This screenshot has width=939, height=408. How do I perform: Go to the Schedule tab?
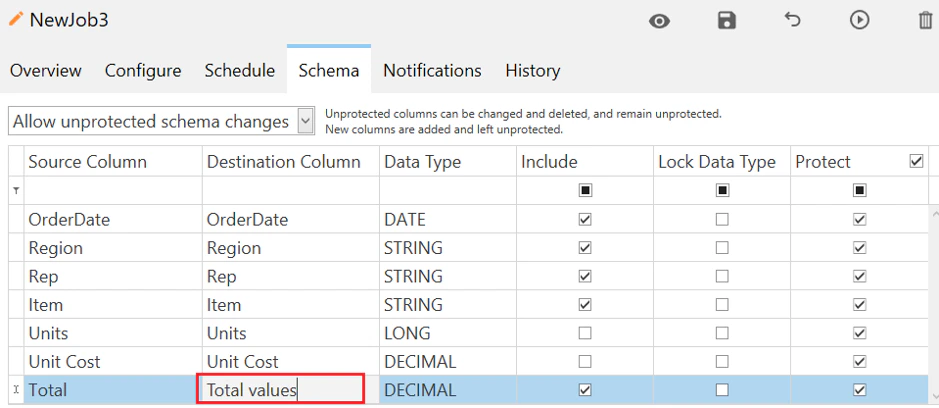[240, 71]
